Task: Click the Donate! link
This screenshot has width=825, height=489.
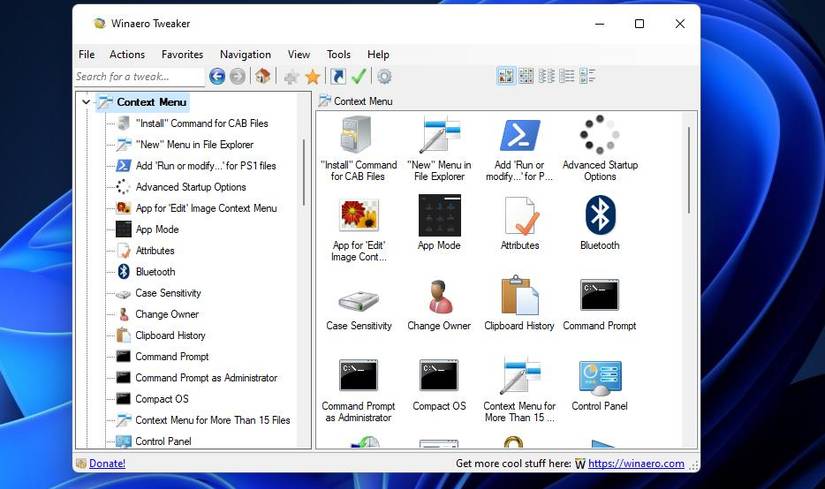Action: click(x=107, y=463)
